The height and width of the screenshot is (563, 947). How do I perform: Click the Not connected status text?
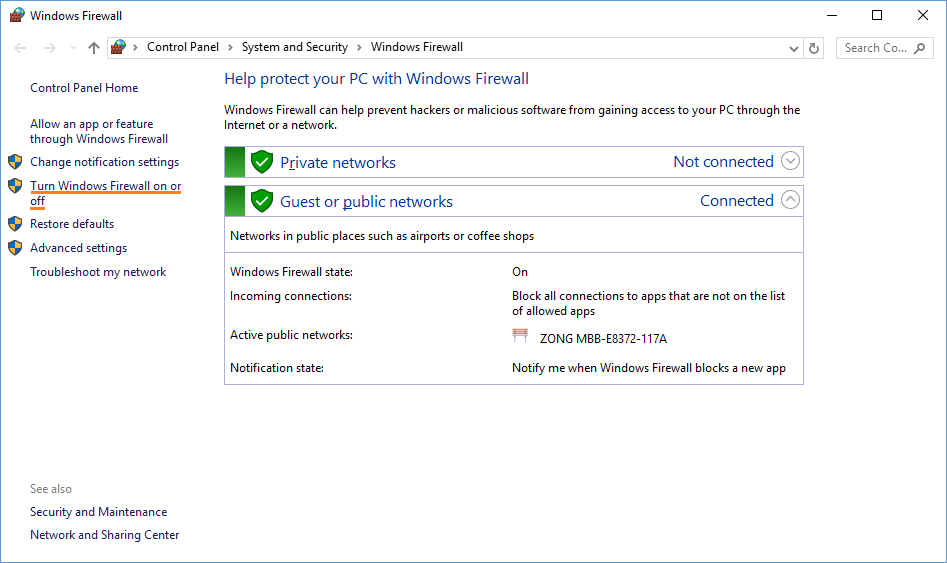pos(723,161)
